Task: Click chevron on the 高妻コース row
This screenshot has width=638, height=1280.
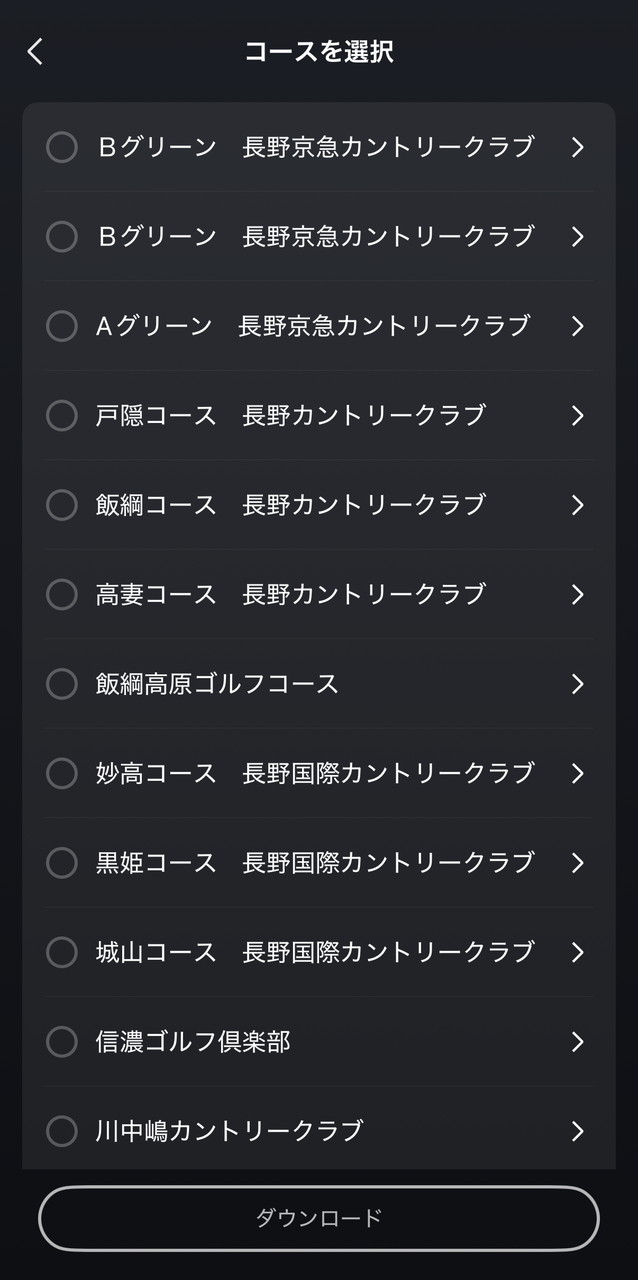Action: point(577,594)
